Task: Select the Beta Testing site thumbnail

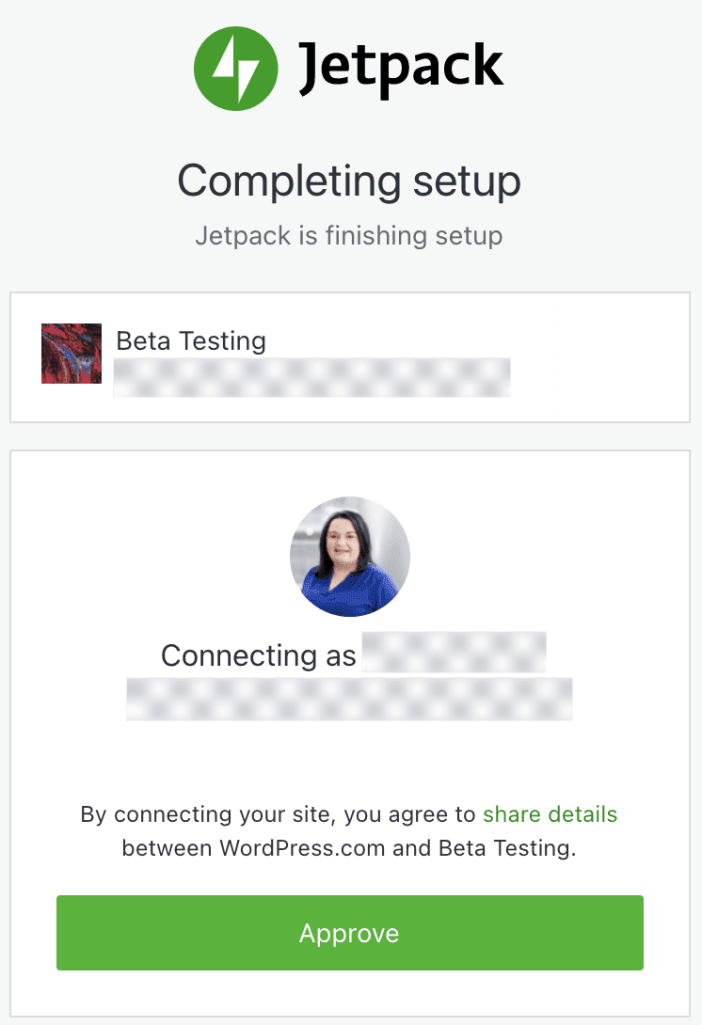Action: [x=71, y=353]
